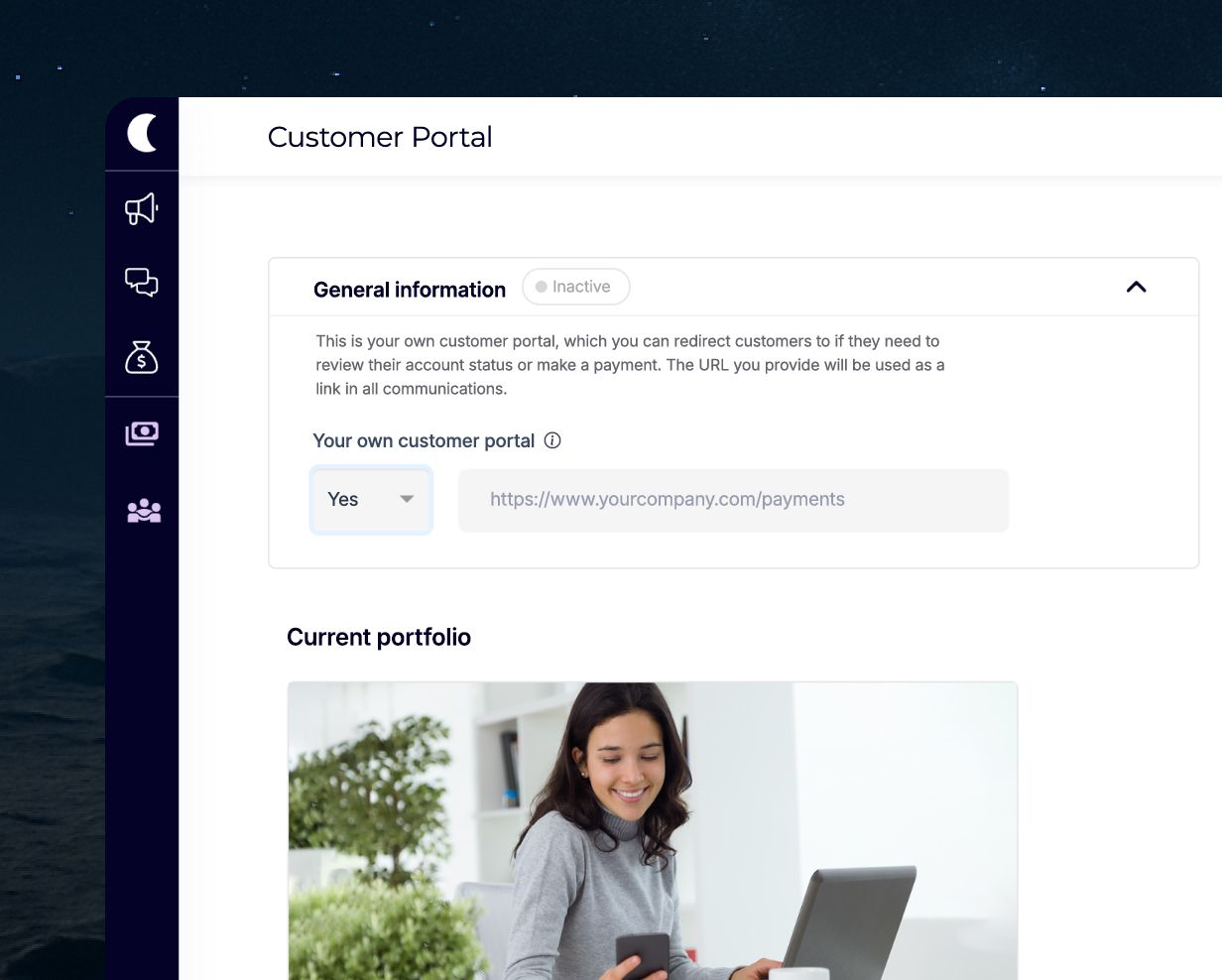
Task: Collapse the General information section chevron
Action: pyautogui.click(x=1137, y=287)
